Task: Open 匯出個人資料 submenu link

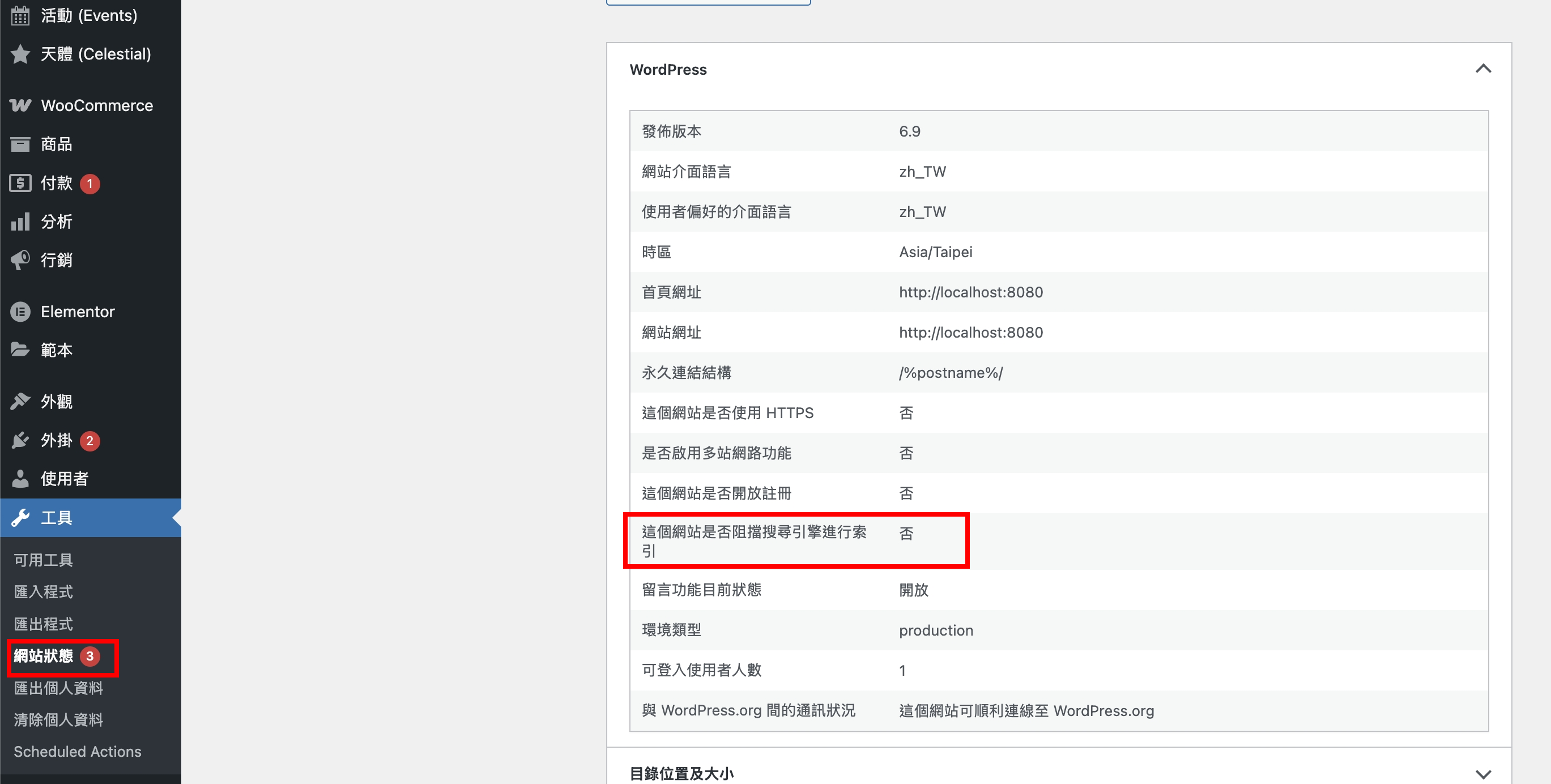Action: tap(58, 688)
